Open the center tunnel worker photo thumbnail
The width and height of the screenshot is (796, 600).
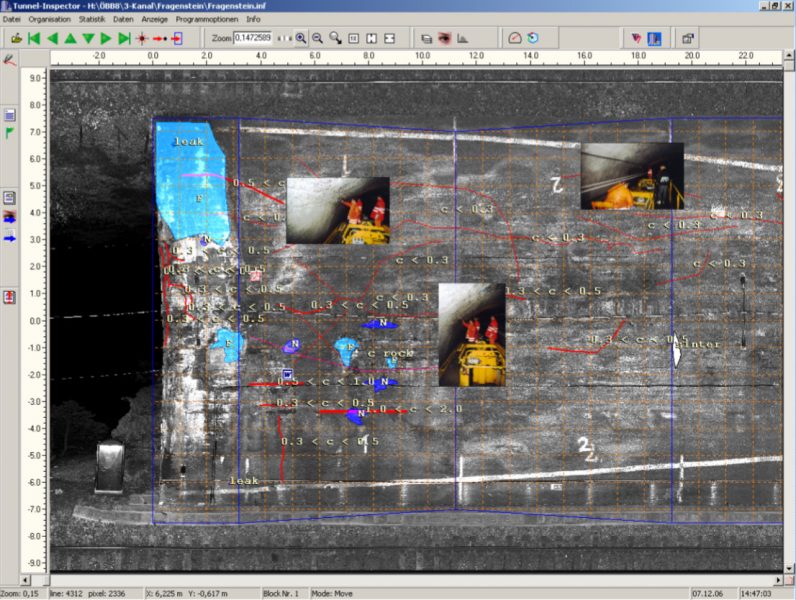pyautogui.click(x=471, y=334)
